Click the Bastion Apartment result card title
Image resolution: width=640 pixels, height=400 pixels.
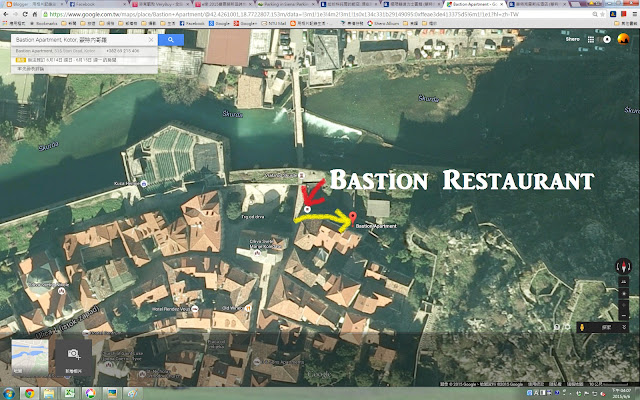pos(34,51)
